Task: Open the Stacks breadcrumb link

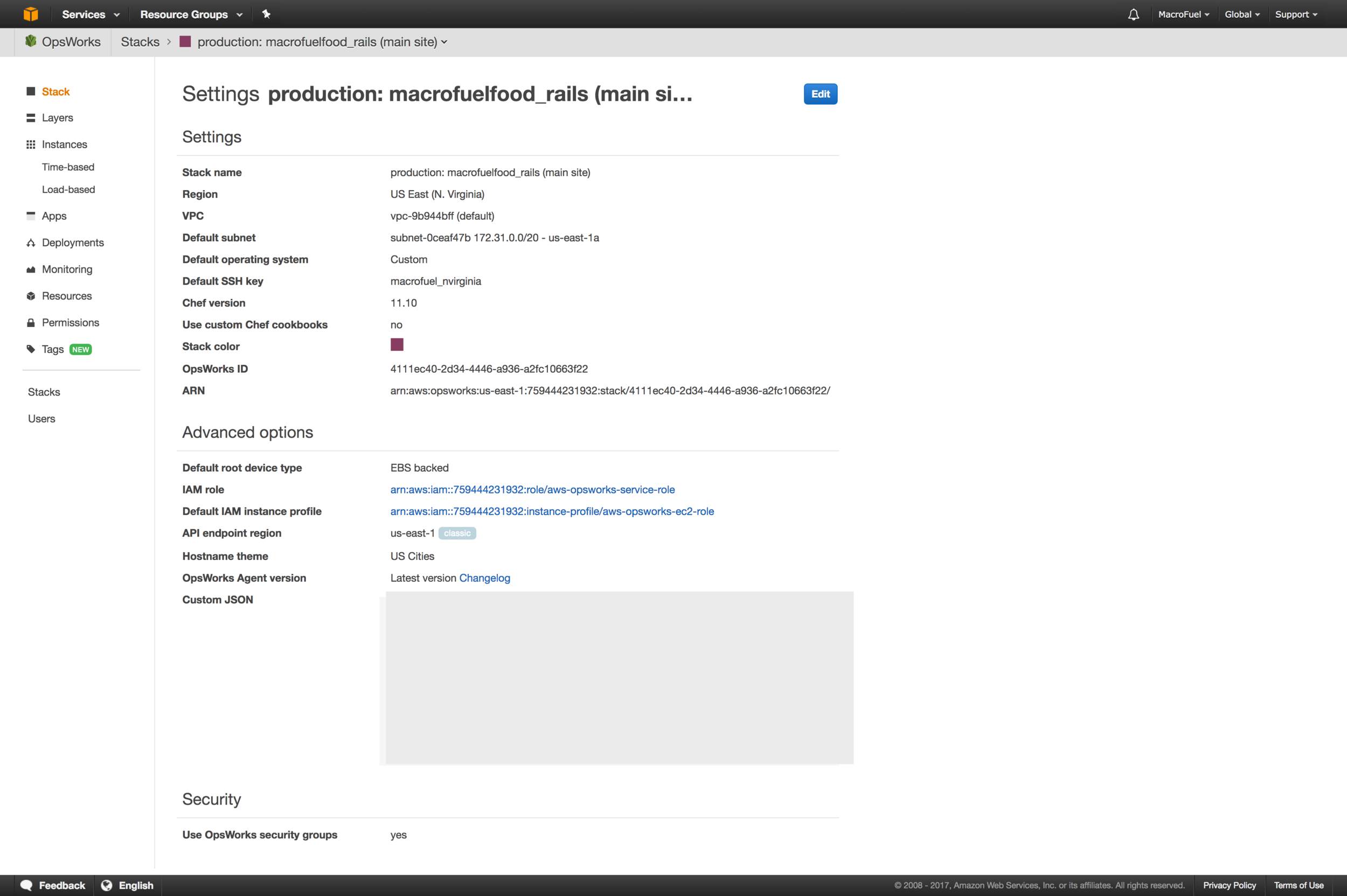Action: [140, 41]
